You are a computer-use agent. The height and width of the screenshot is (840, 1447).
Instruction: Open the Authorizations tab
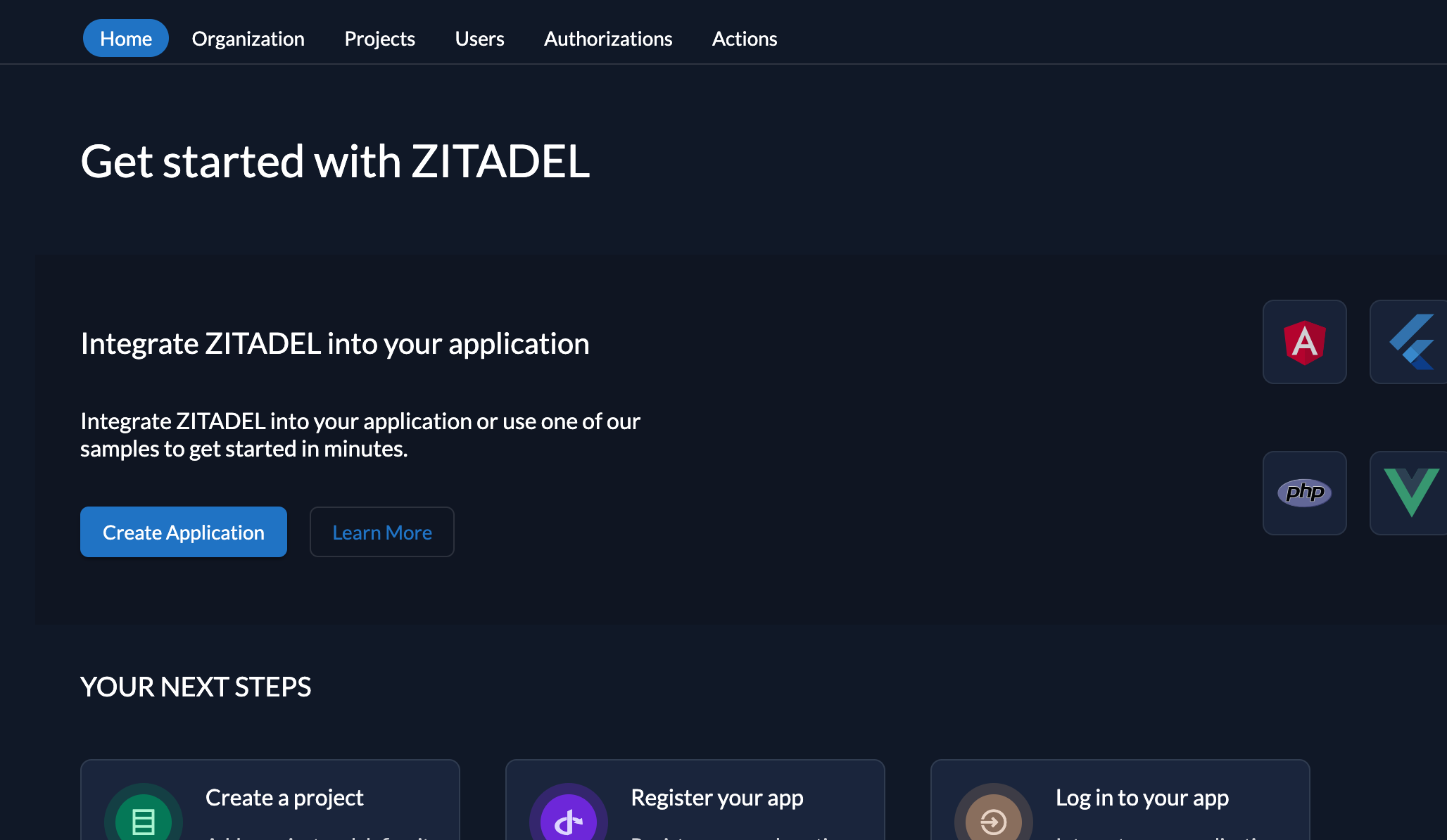607,38
